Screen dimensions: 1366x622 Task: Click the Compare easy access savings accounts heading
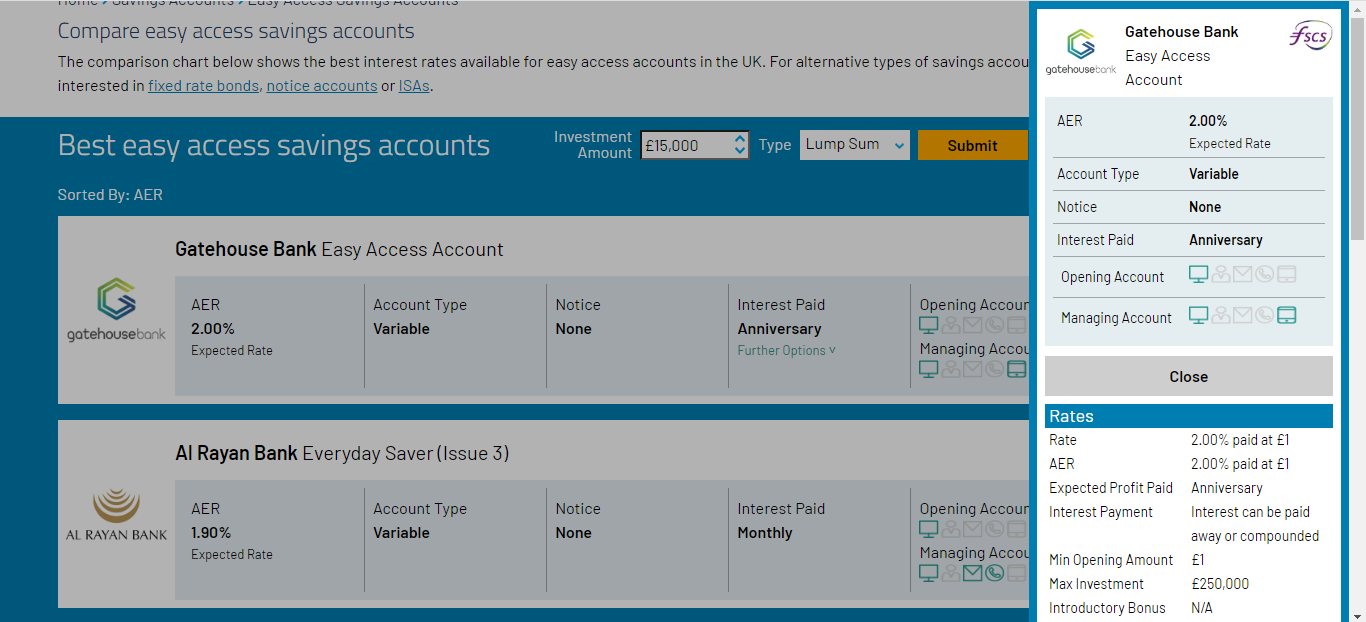click(236, 31)
